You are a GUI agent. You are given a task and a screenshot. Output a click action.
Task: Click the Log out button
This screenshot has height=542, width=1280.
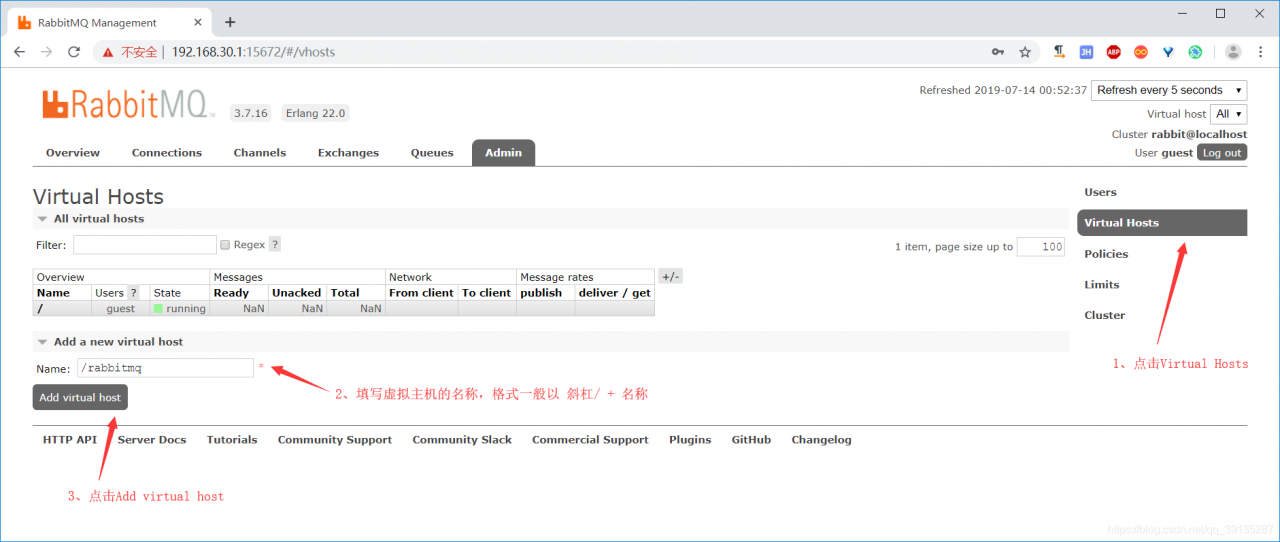[x=1222, y=153]
